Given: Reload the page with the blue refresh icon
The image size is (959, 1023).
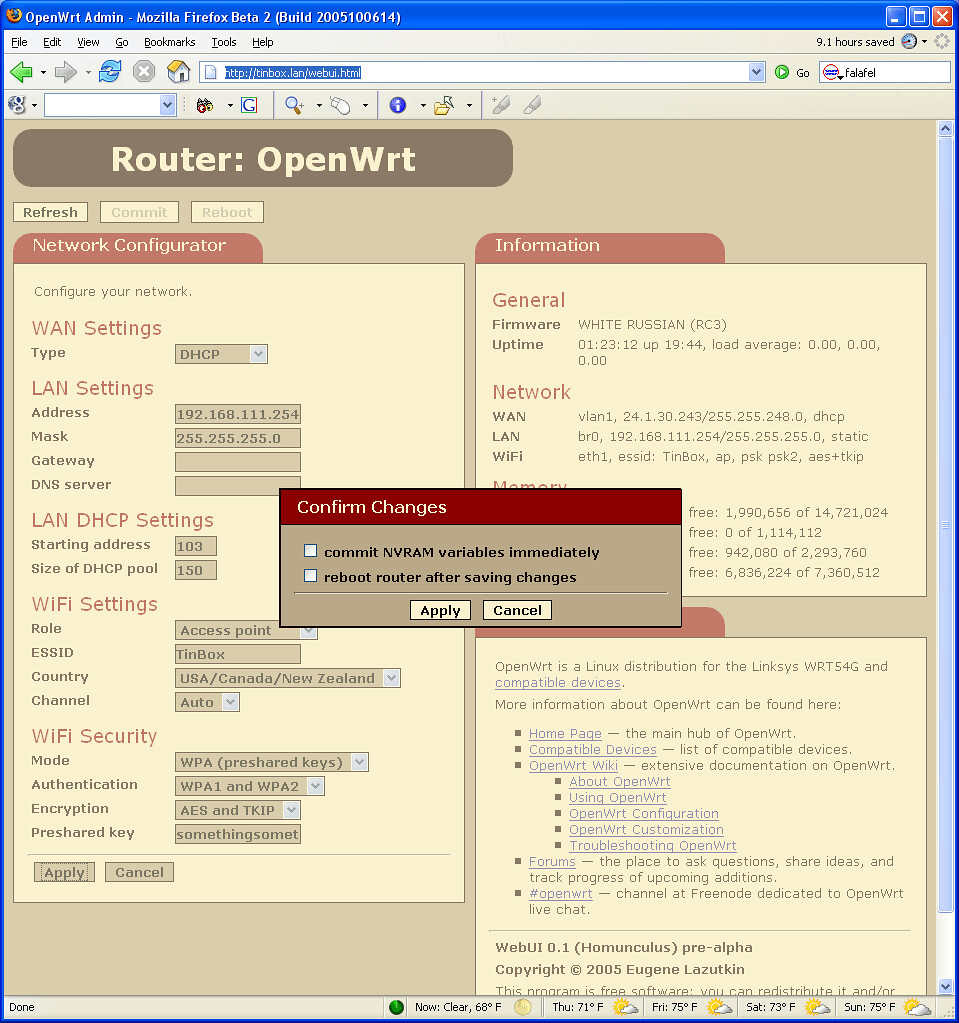Looking at the screenshot, I should click(x=110, y=72).
